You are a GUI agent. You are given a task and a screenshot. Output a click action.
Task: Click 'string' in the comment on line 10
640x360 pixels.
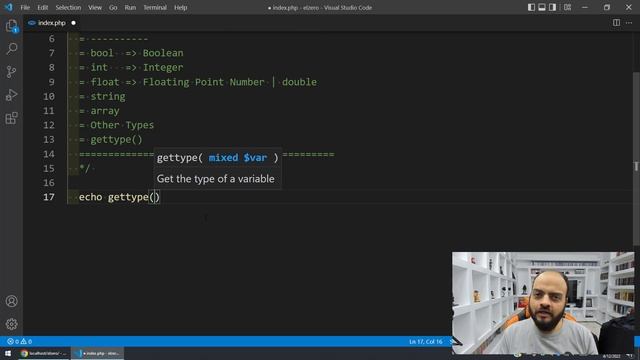click(108, 97)
